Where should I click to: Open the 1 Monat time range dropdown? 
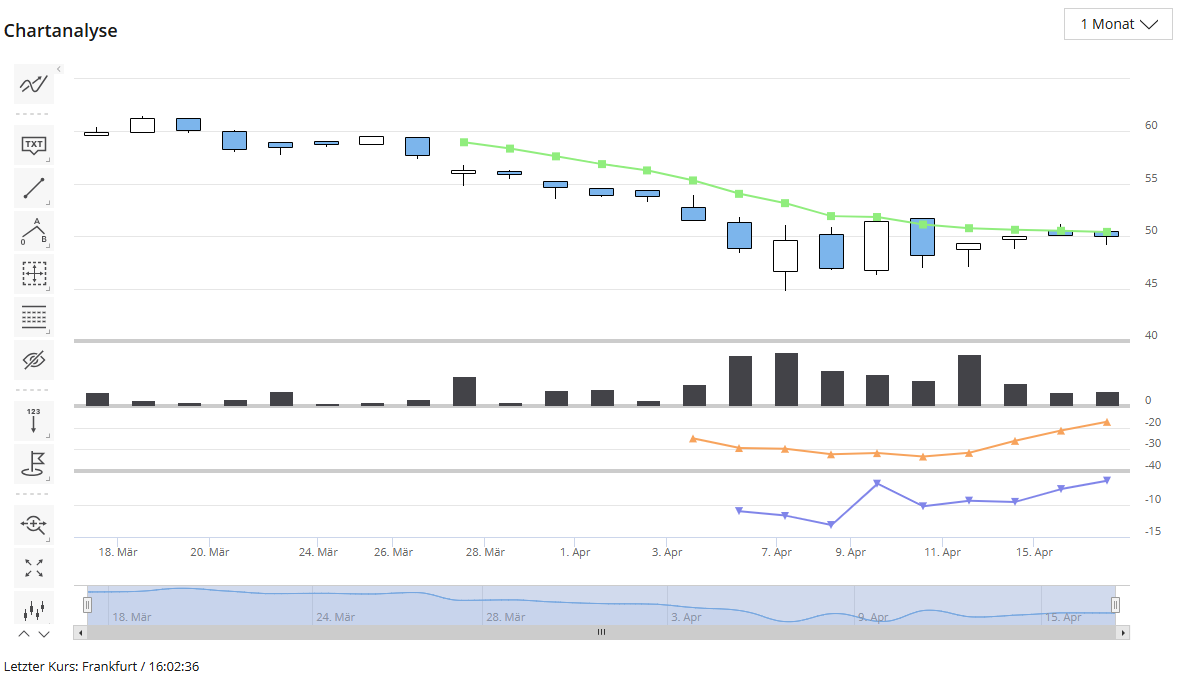coord(1117,24)
